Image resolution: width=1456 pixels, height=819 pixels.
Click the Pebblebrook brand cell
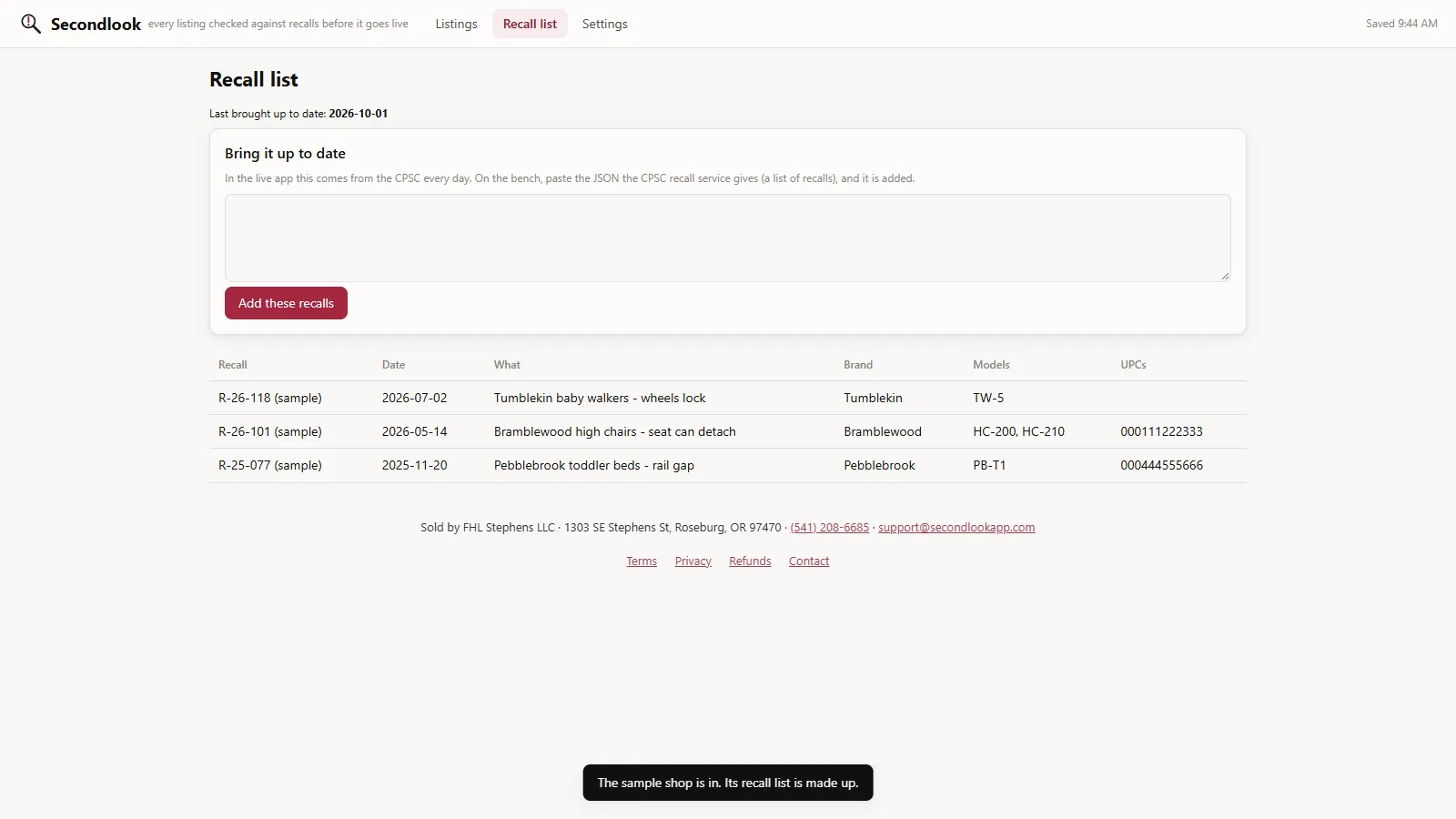tap(879, 465)
